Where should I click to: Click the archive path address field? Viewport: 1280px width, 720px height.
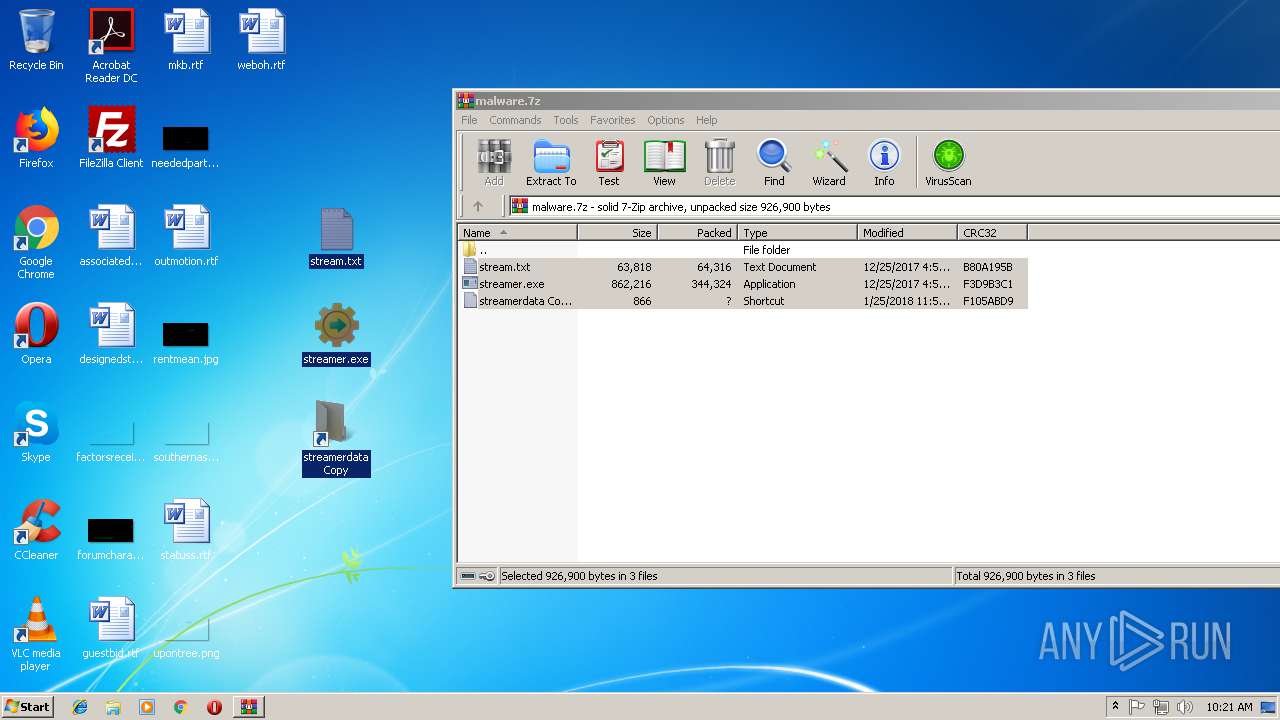click(x=894, y=207)
